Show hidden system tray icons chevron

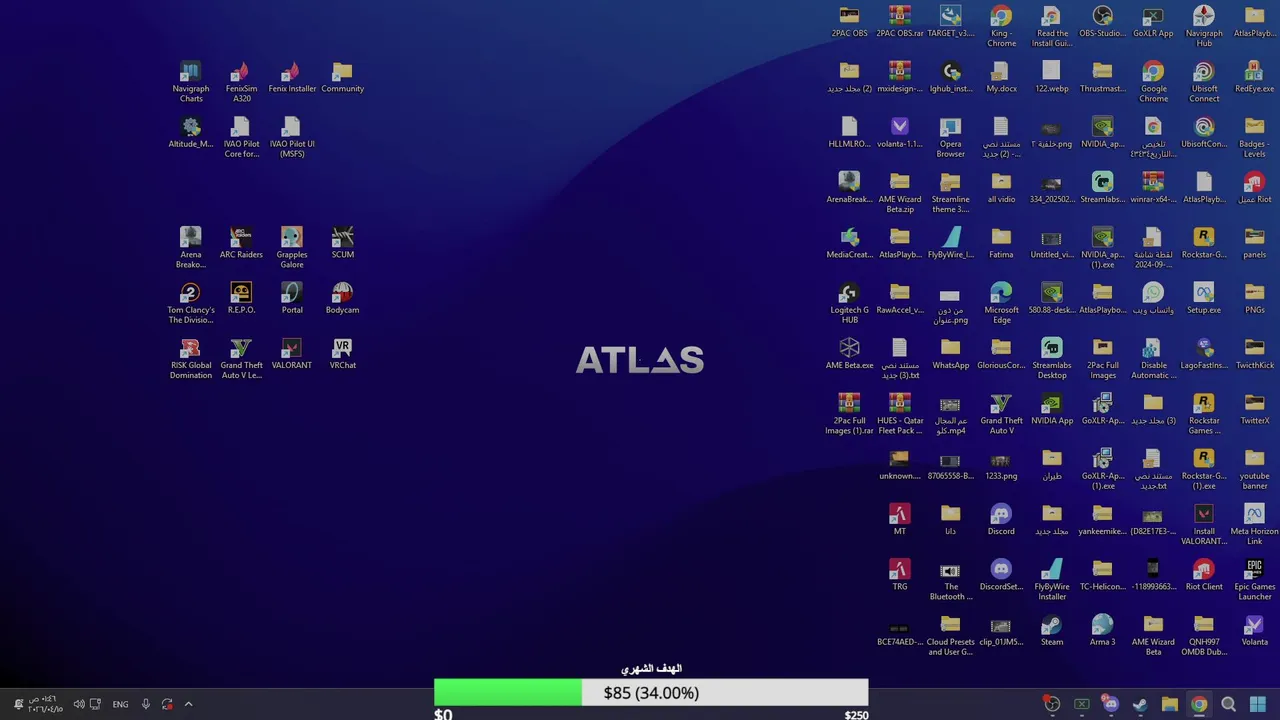(188, 704)
